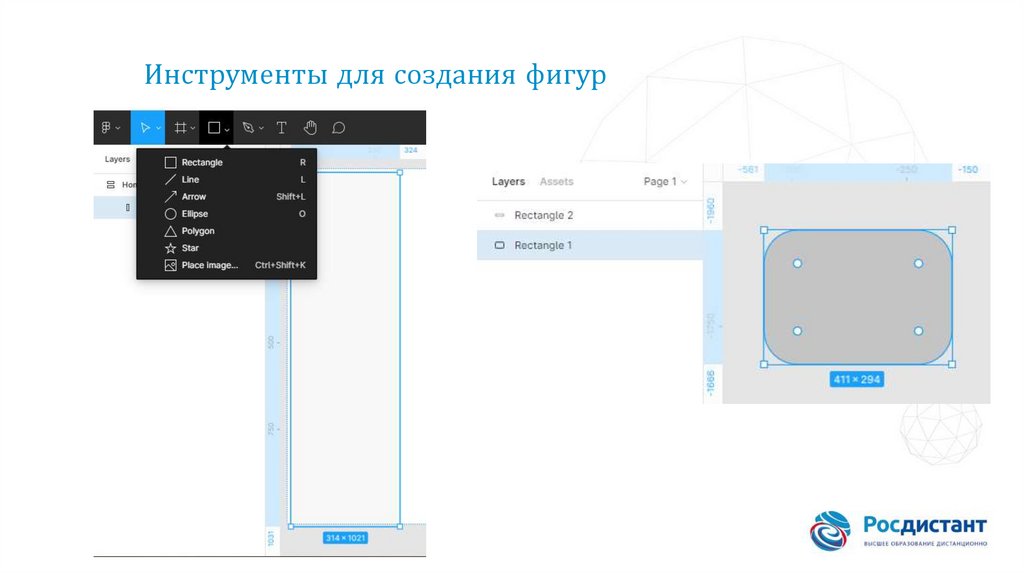Click the top-right resize handle of rectangle

click(x=952, y=231)
